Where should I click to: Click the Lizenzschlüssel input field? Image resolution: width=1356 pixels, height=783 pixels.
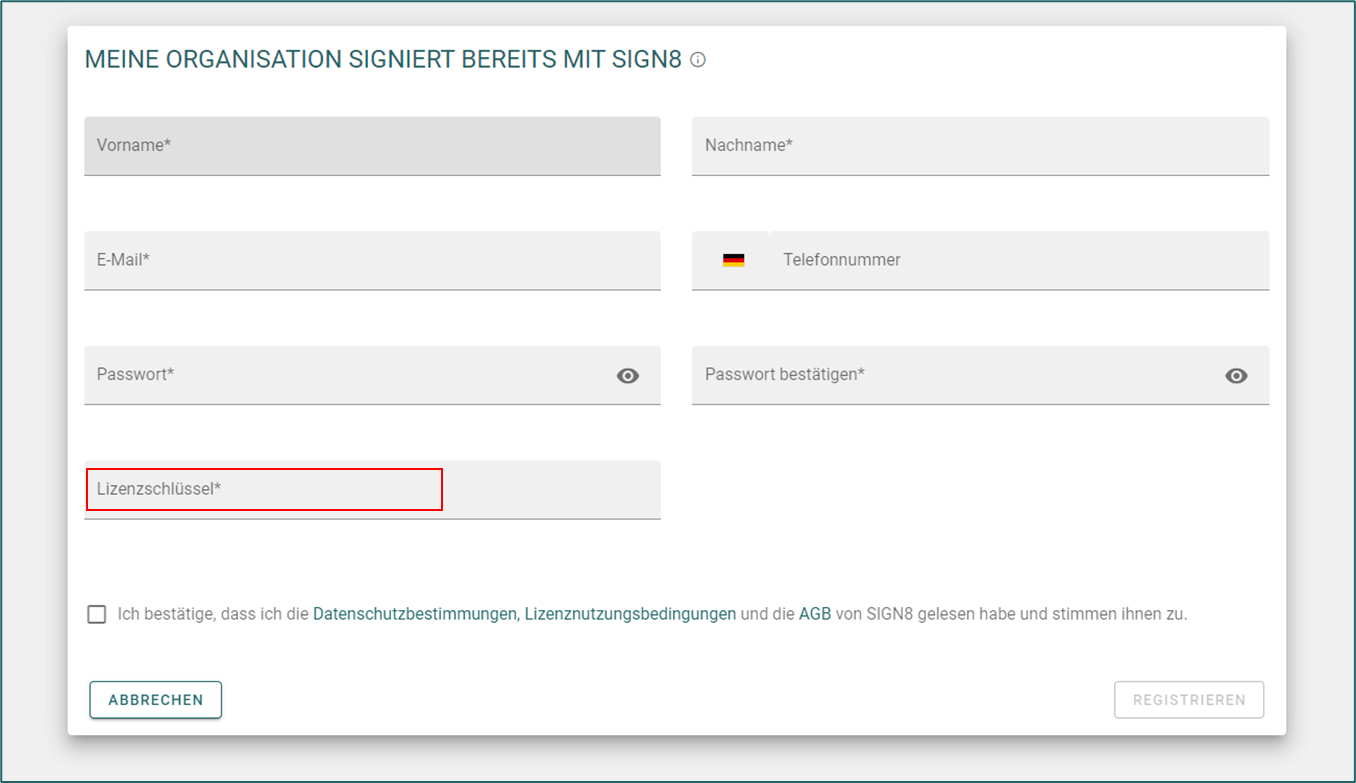[x=372, y=490]
